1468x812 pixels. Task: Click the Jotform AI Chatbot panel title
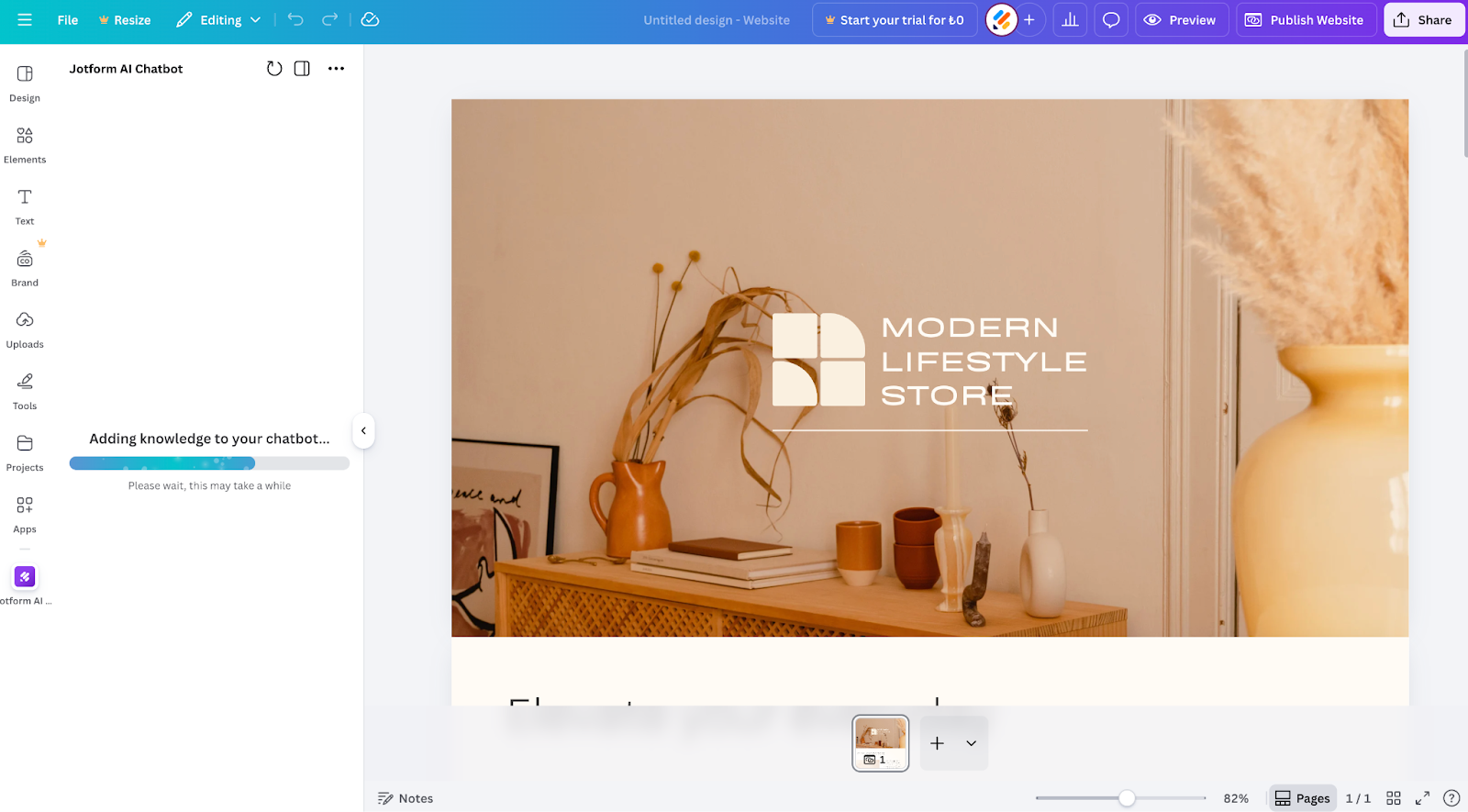pyautogui.click(x=126, y=69)
